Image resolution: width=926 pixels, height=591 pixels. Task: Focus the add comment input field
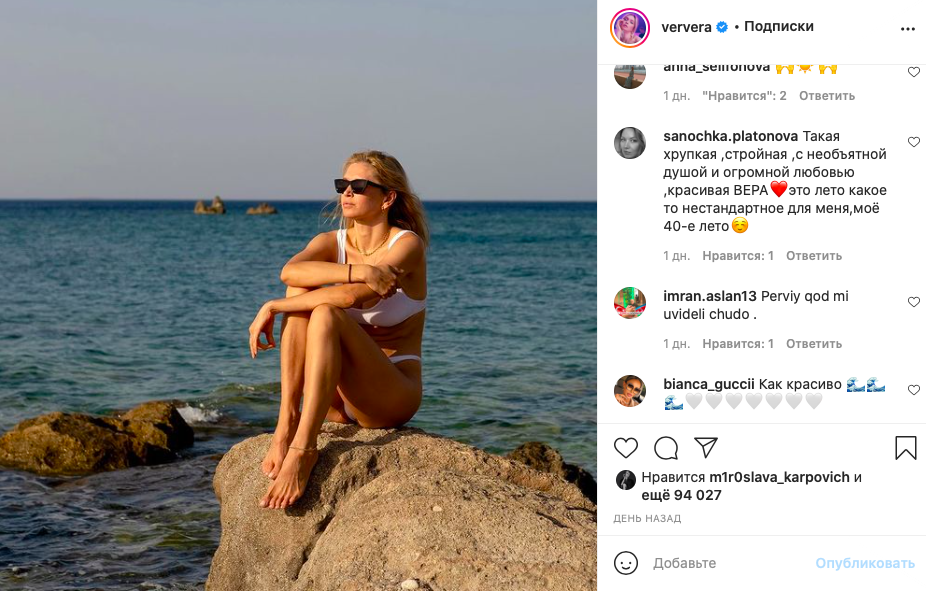[728, 563]
